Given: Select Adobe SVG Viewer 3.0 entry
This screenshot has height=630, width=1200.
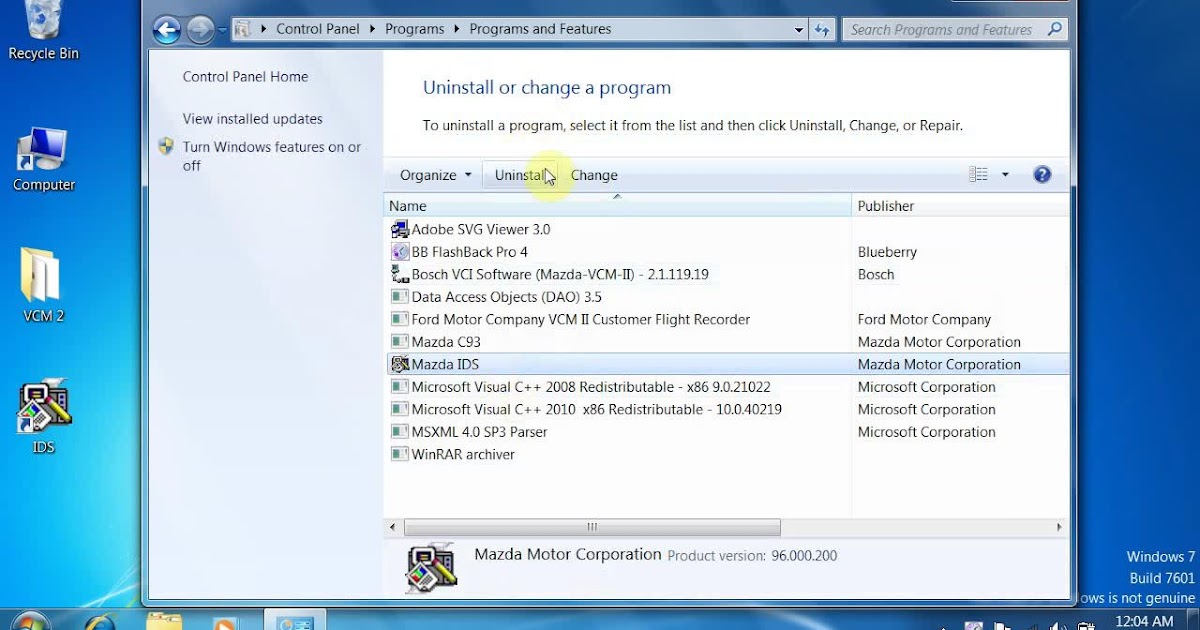Looking at the screenshot, I should (x=481, y=229).
